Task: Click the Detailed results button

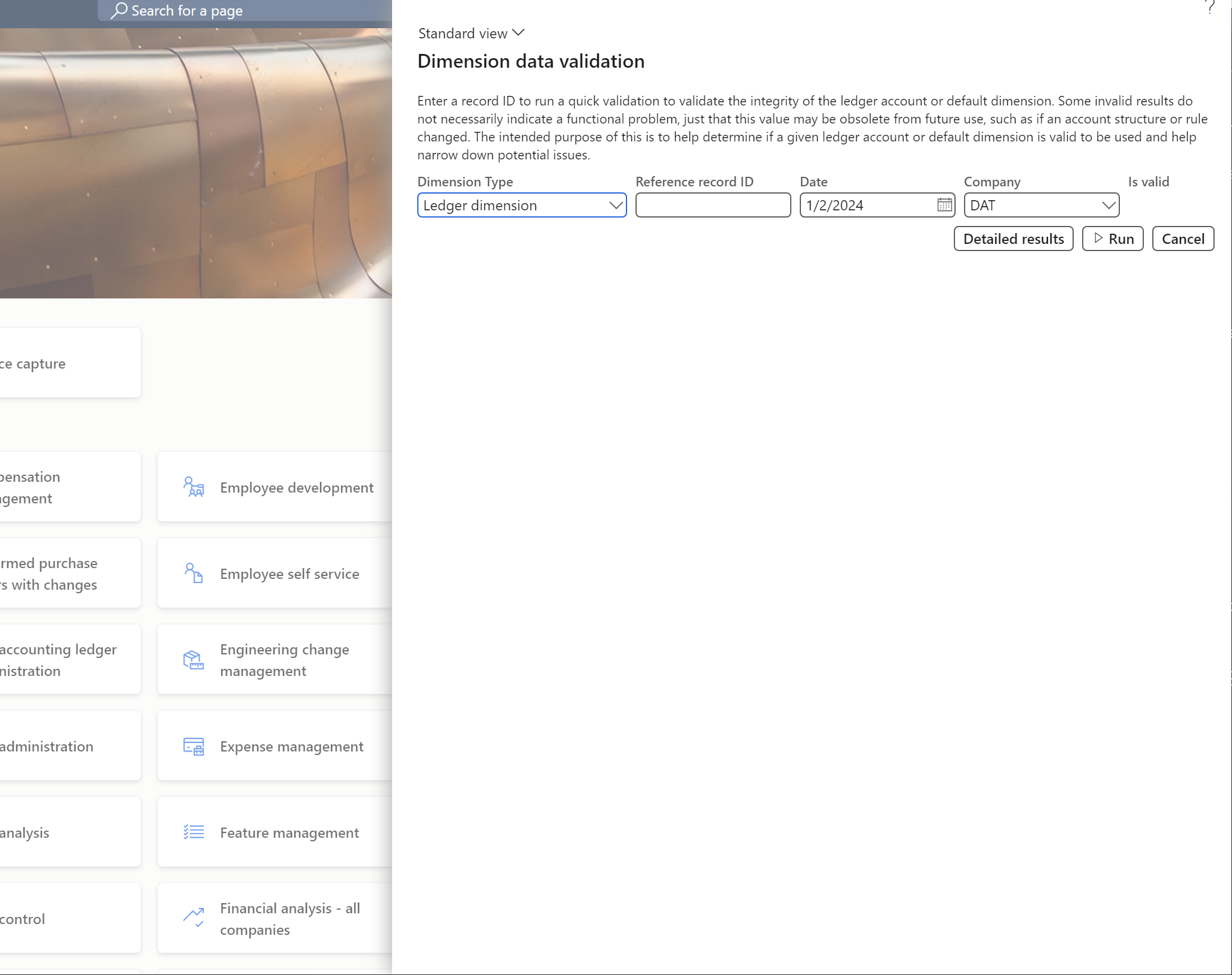Action: click(x=1013, y=239)
